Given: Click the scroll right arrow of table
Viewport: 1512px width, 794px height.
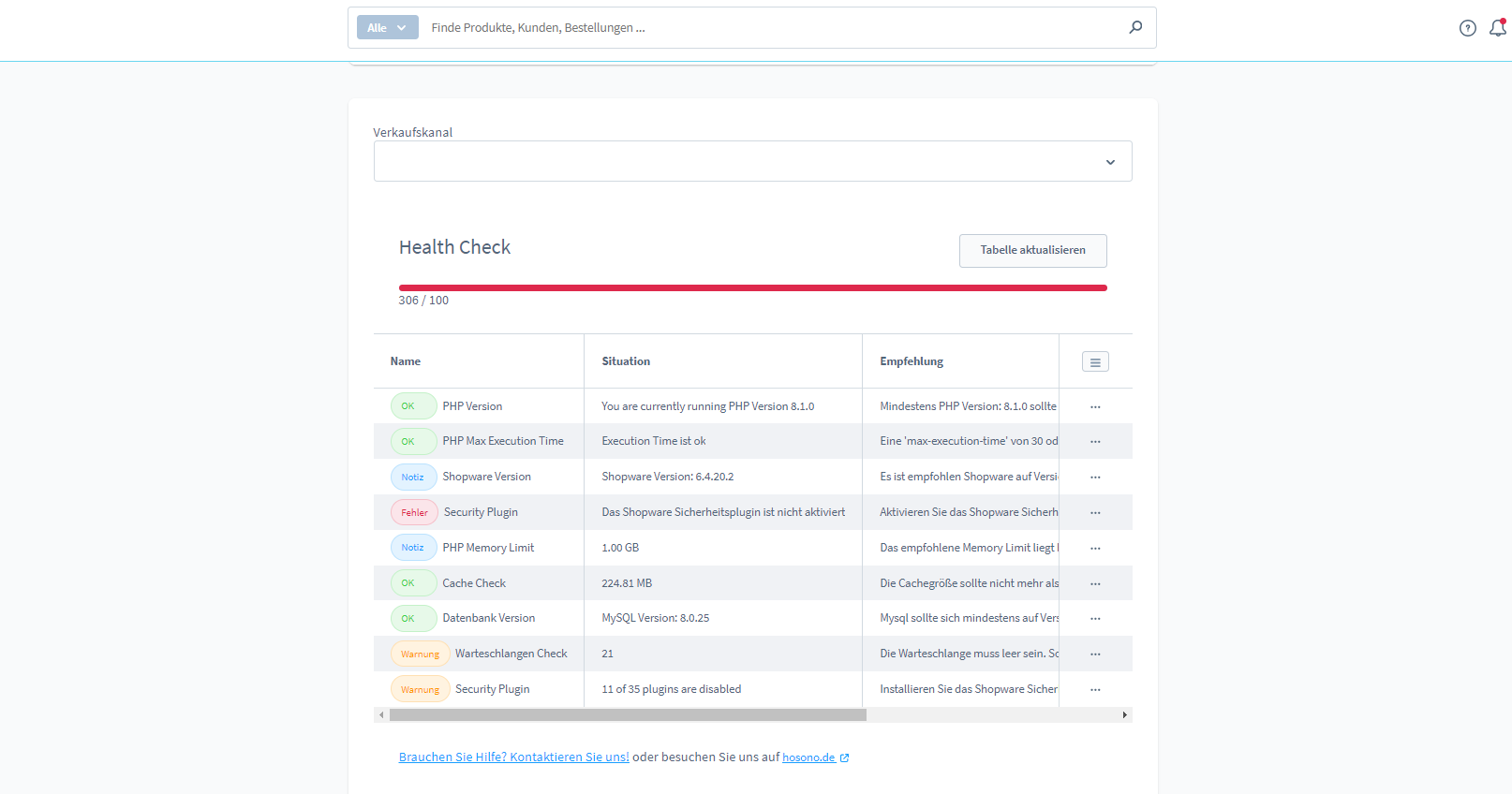Looking at the screenshot, I should [x=1125, y=715].
